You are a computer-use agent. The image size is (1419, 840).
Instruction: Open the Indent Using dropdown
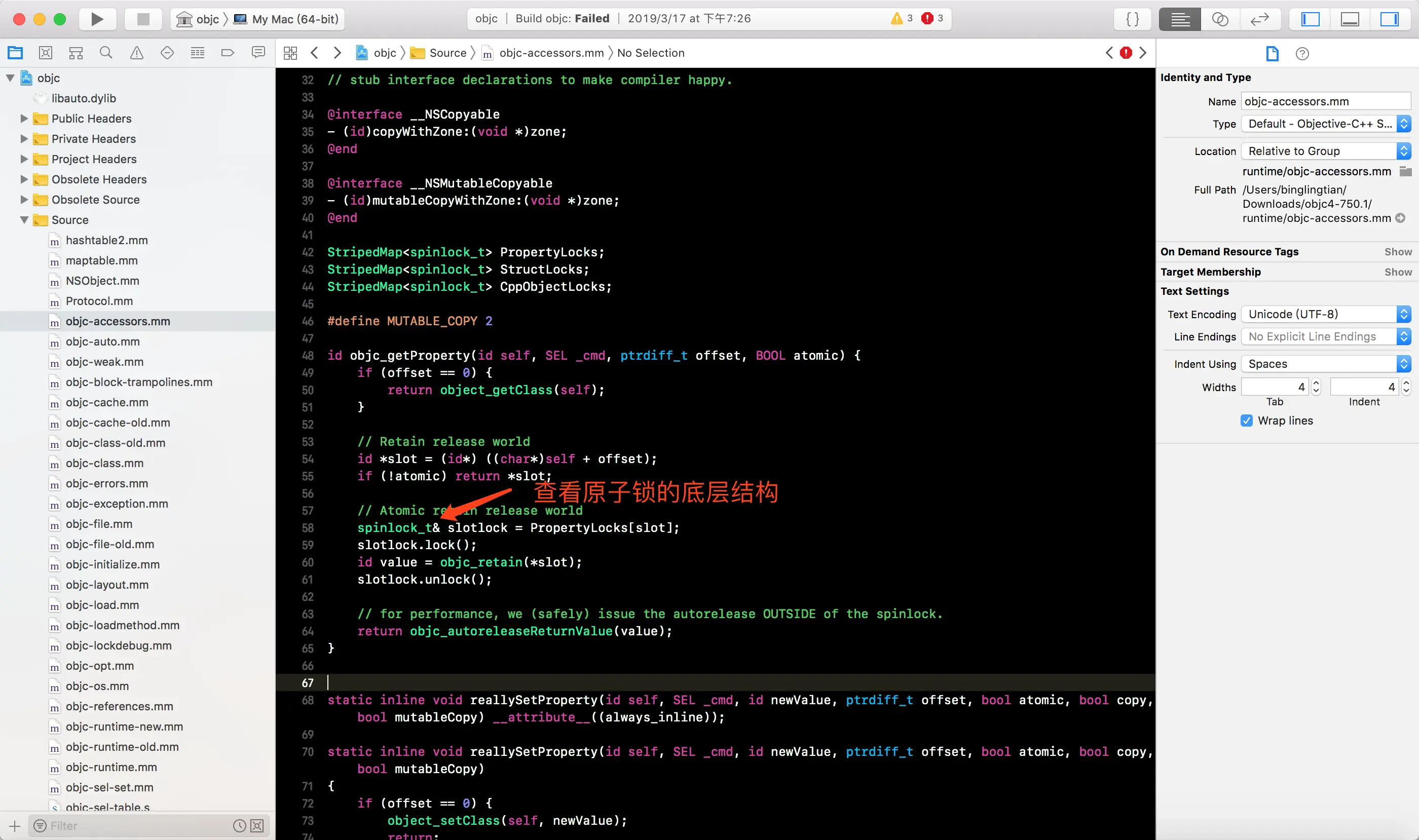coord(1325,364)
